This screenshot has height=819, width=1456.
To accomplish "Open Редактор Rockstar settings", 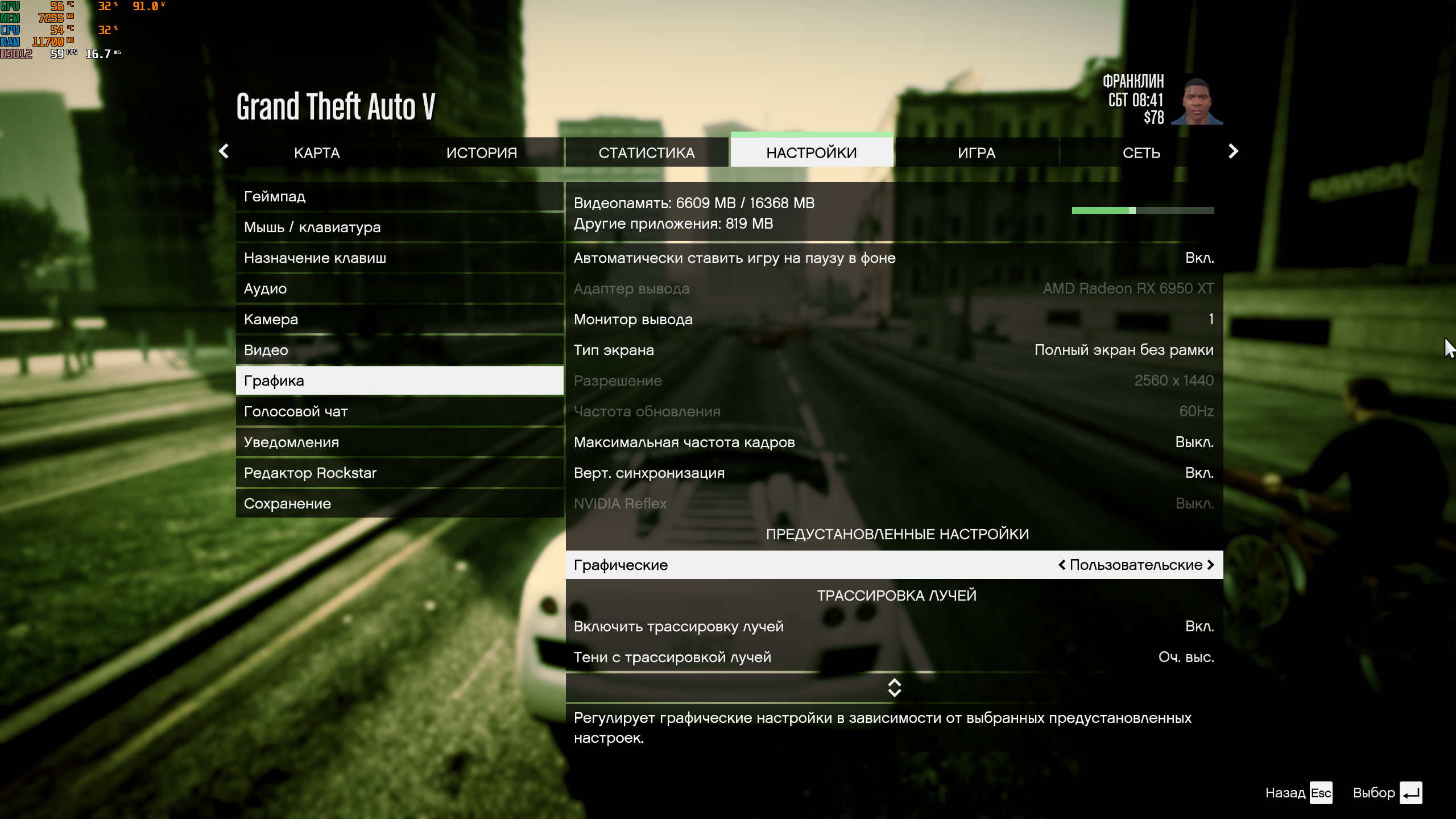I will [400, 473].
